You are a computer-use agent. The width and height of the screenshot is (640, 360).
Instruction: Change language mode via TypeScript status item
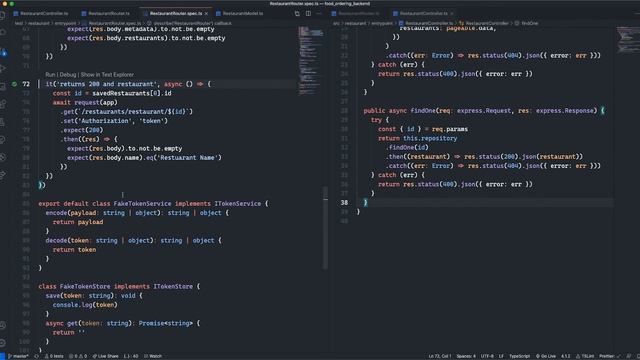click(519, 356)
